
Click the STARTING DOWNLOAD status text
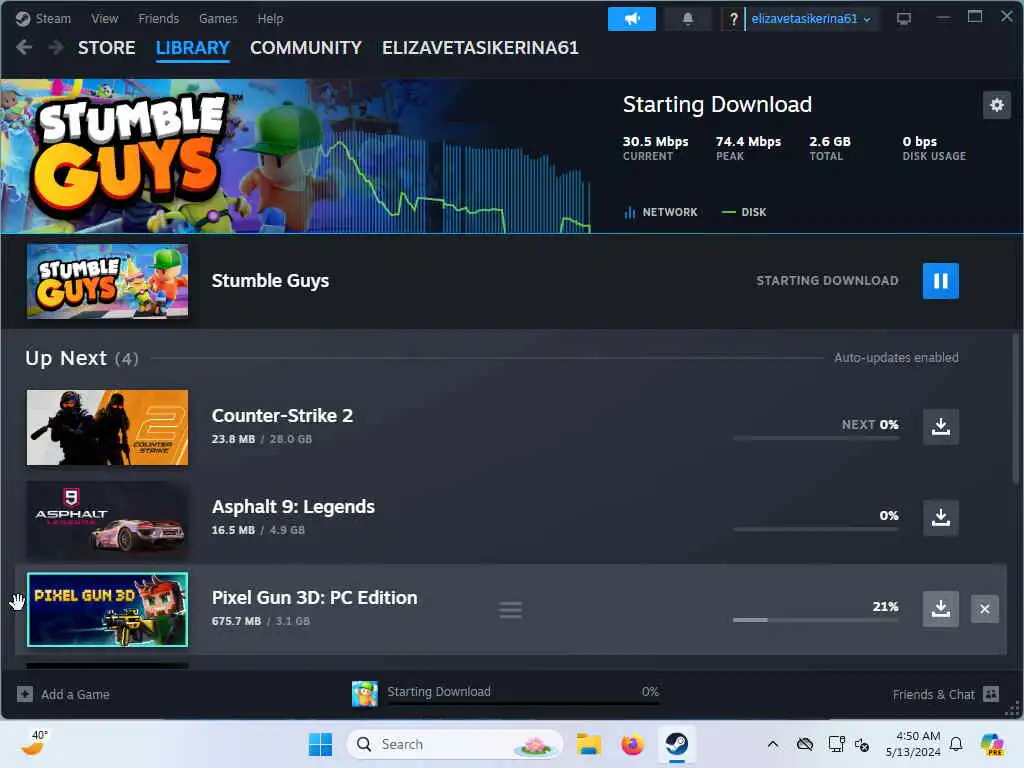tap(827, 281)
